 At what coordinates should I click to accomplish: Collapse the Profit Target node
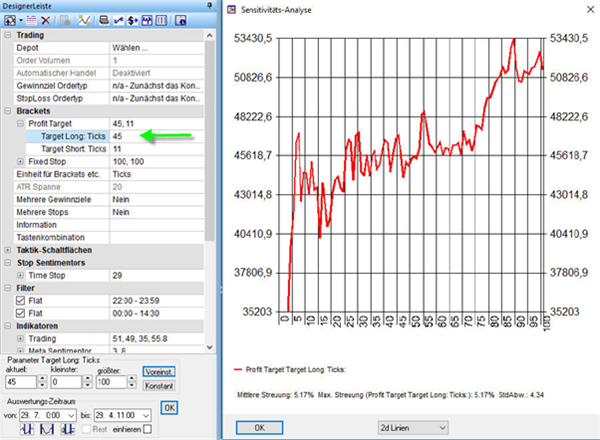[x=20, y=124]
